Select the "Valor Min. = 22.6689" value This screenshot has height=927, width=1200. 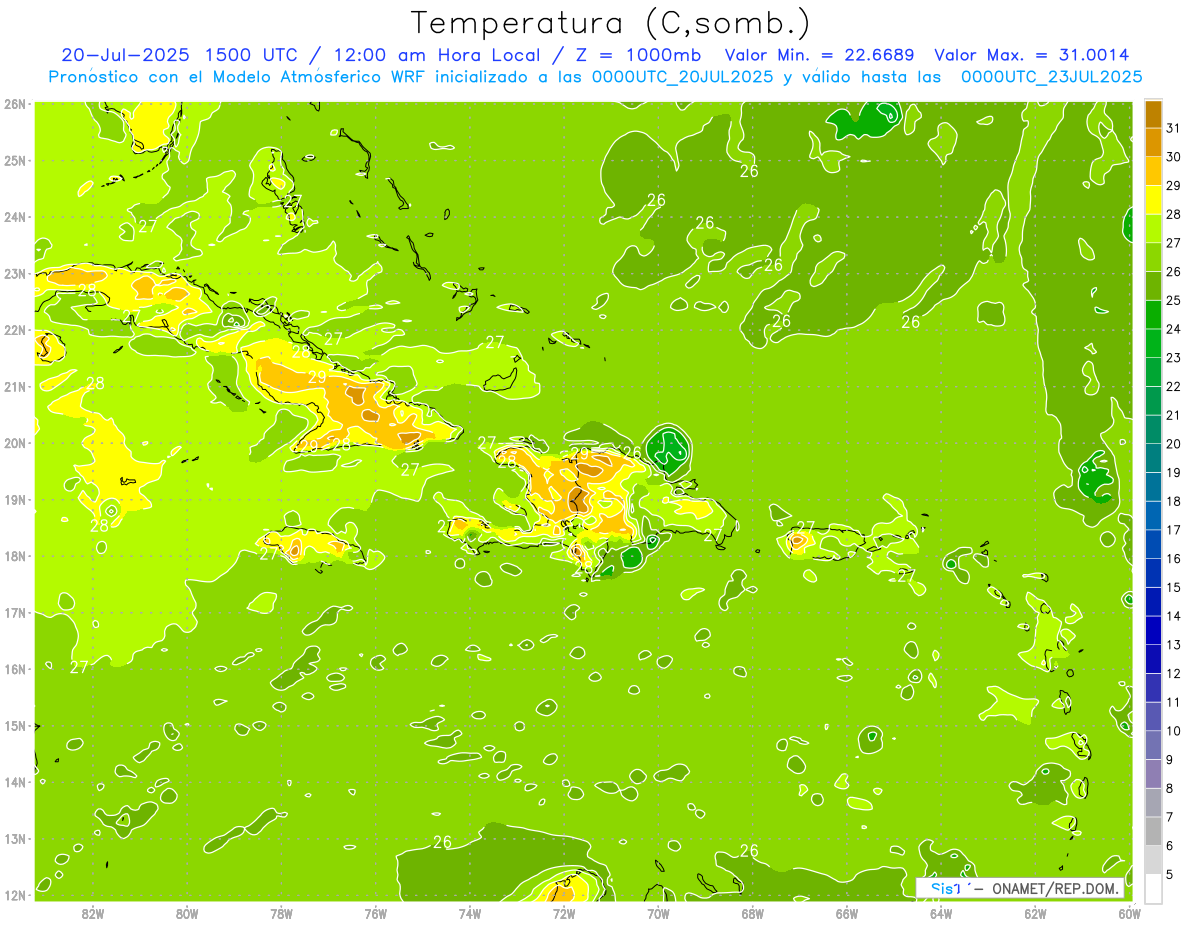(820, 55)
